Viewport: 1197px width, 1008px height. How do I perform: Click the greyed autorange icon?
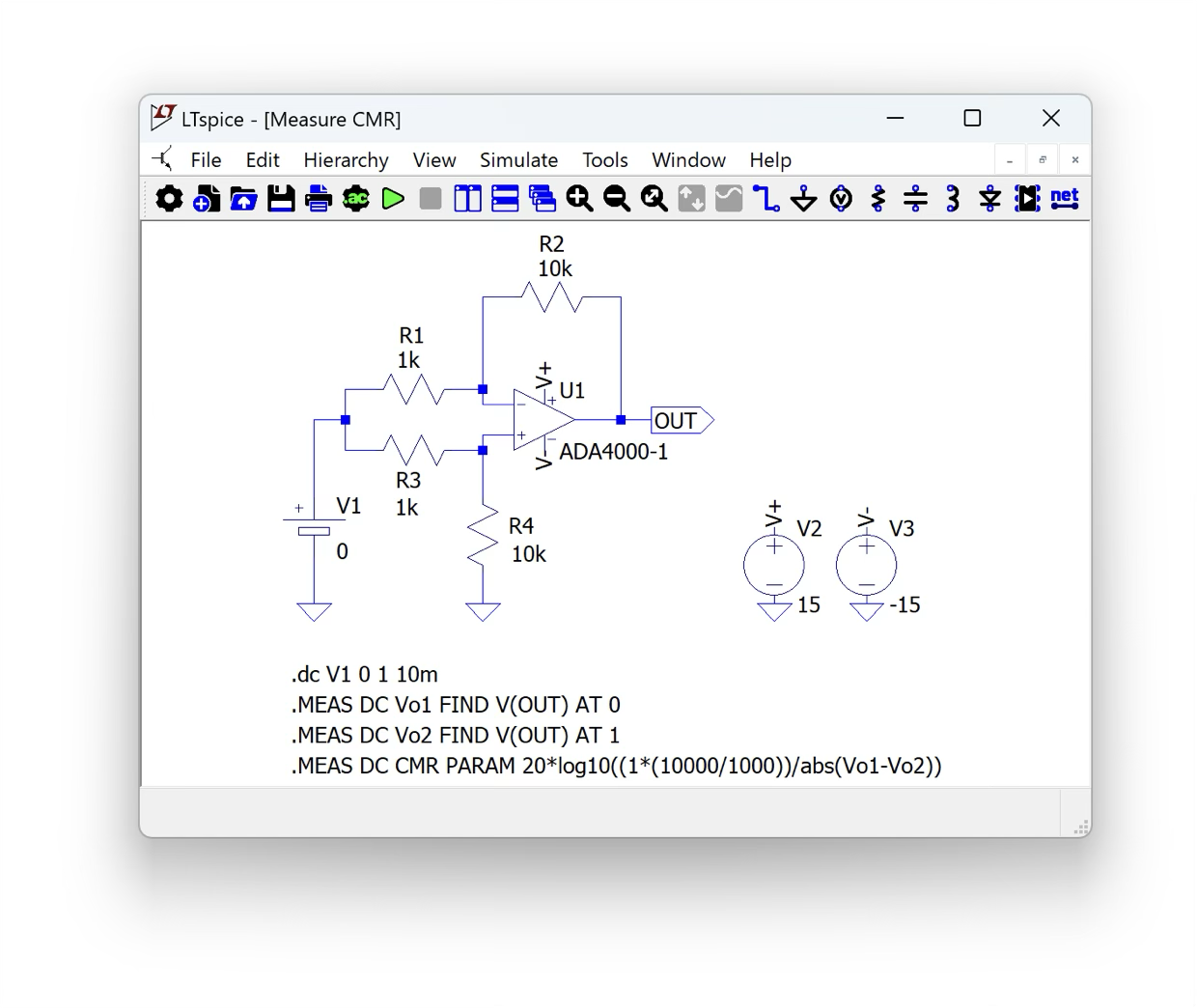(691, 199)
